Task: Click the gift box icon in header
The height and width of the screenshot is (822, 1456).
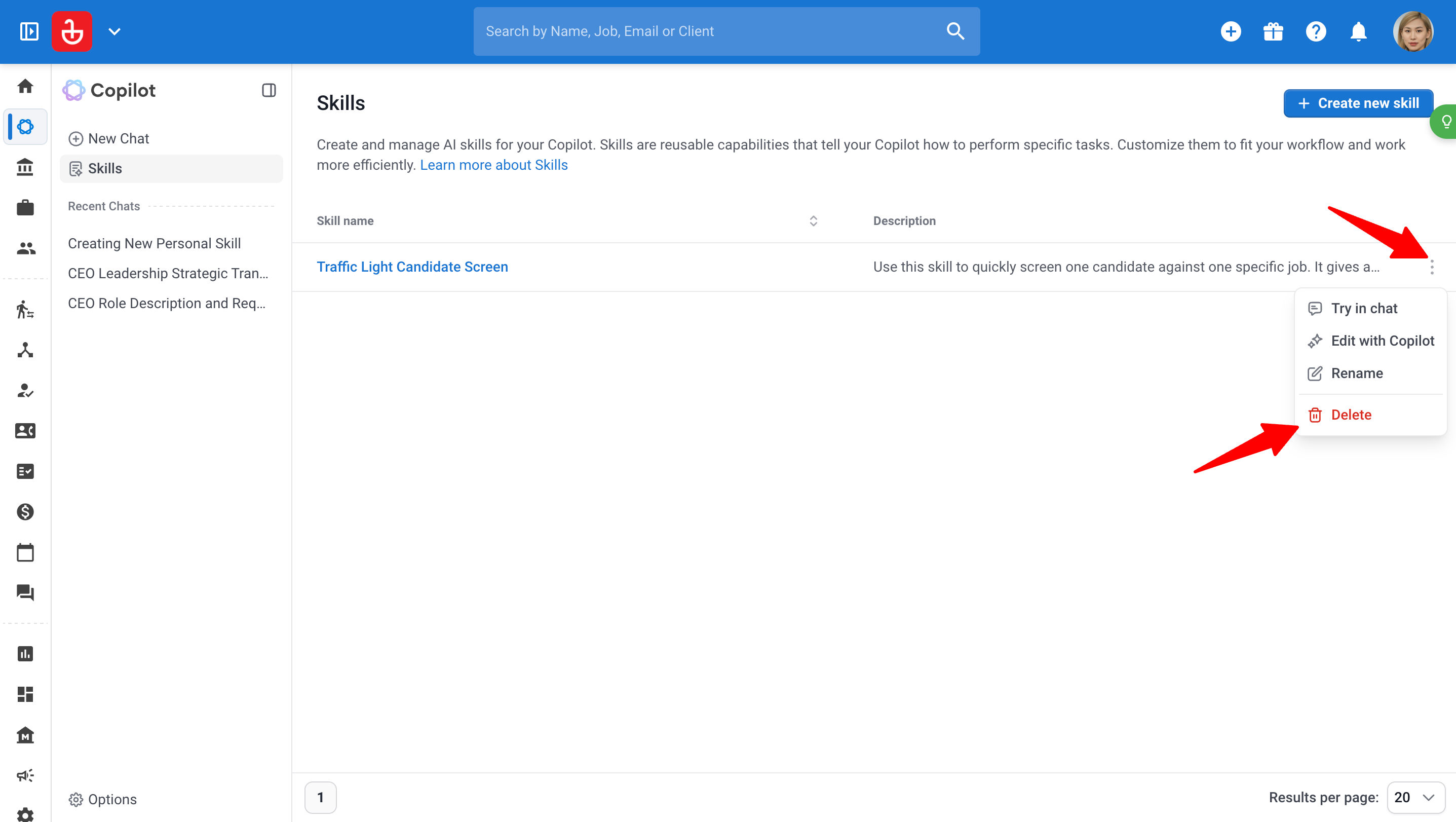Action: [1273, 31]
